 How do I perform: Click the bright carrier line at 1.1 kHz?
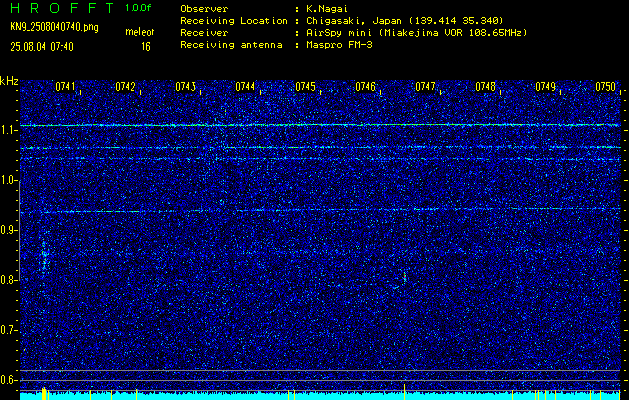[320, 125]
